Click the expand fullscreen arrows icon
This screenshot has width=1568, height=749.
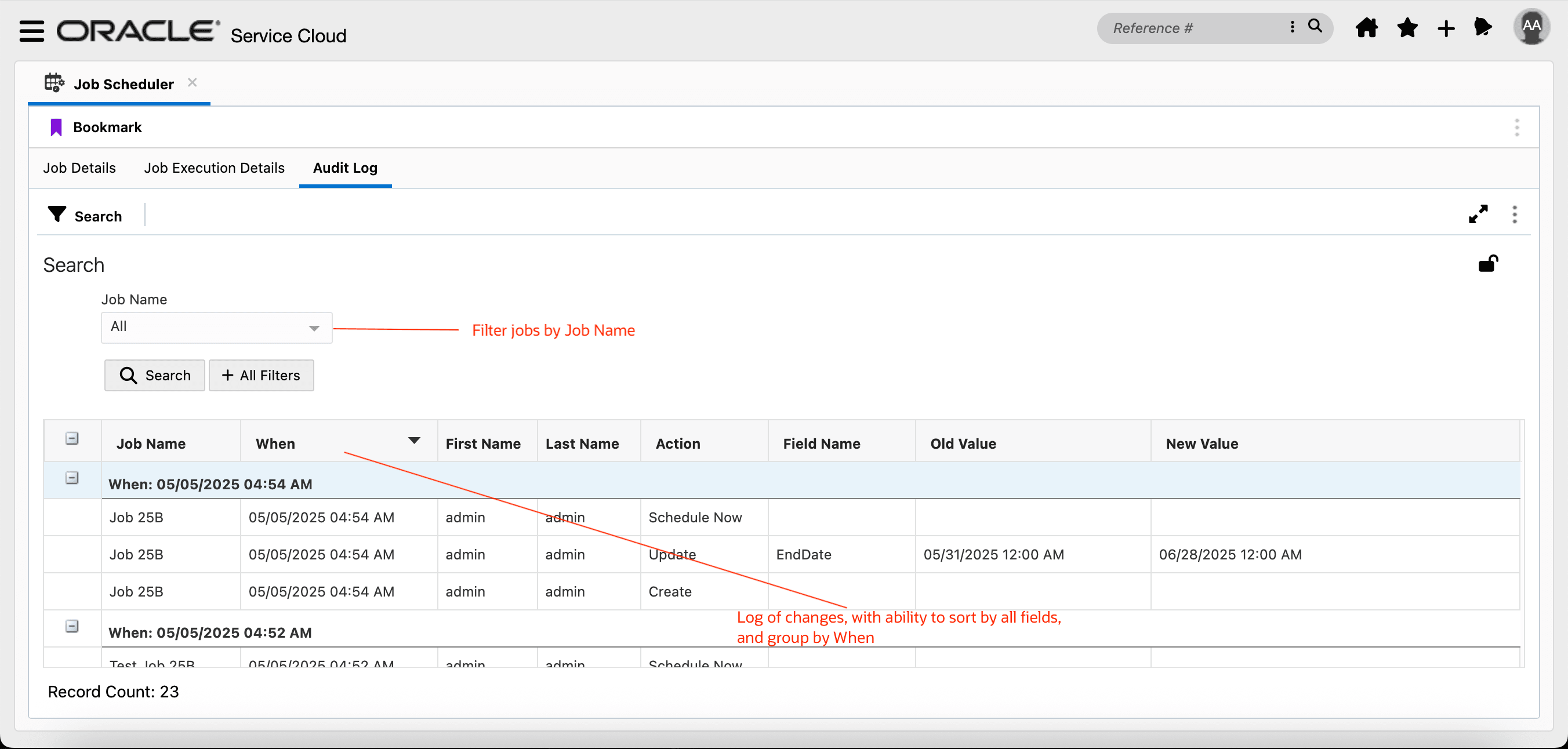tap(1478, 214)
